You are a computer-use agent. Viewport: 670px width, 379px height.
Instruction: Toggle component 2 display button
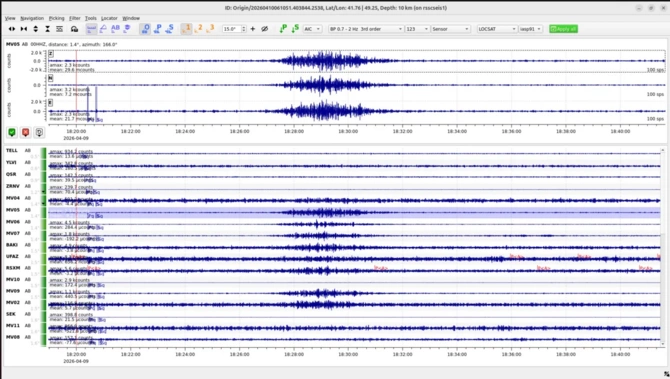pyautogui.click(x=198, y=29)
